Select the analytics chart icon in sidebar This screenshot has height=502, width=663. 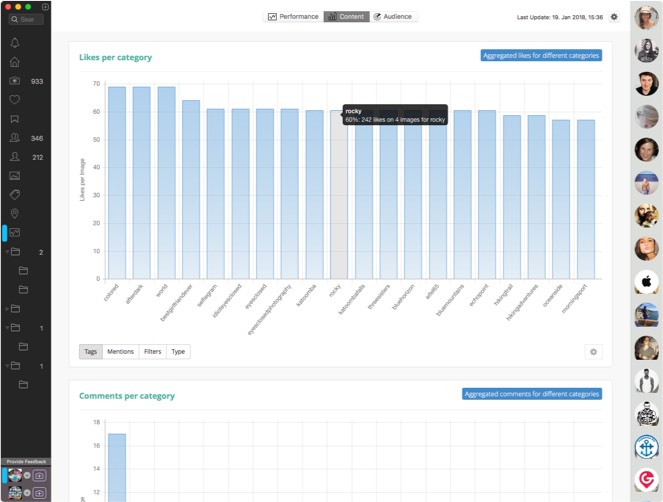coord(14,233)
